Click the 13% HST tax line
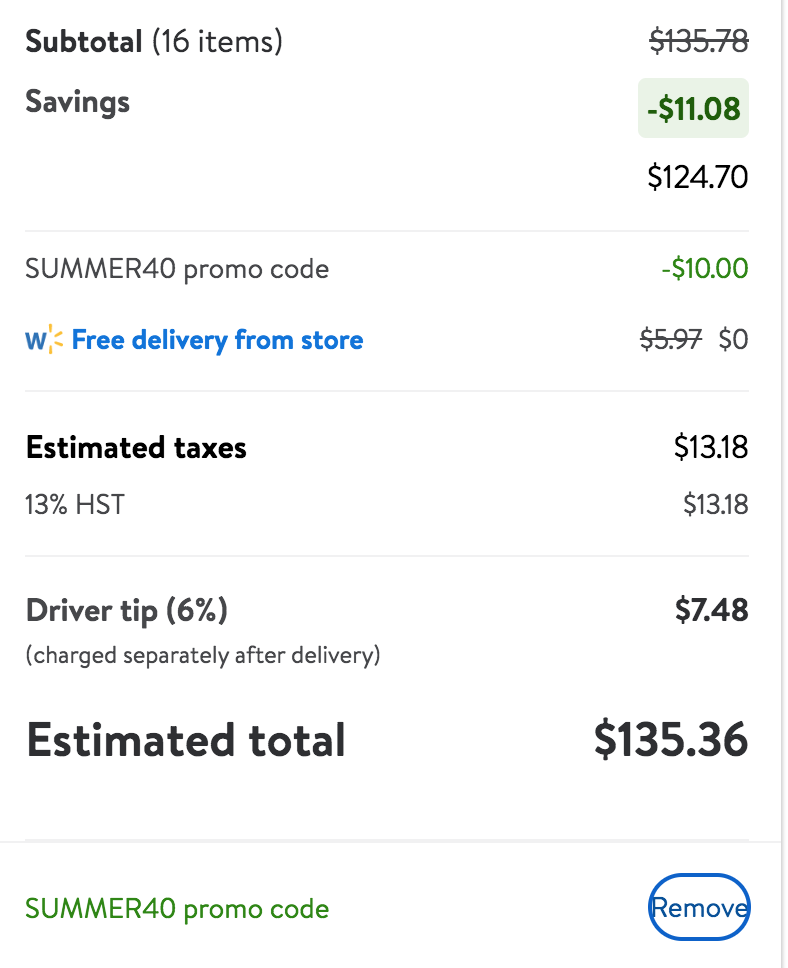The image size is (788, 968). coord(75,504)
